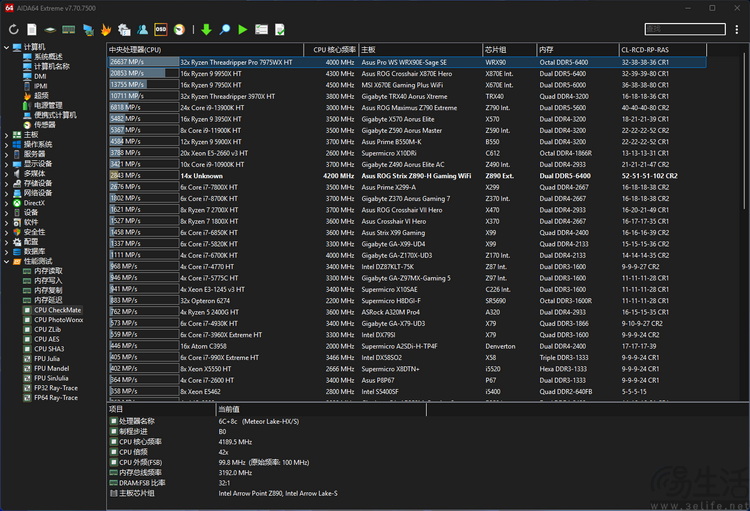750x511 pixels.
Task: Open the CPUID gear panel icon
Action: [124, 30]
